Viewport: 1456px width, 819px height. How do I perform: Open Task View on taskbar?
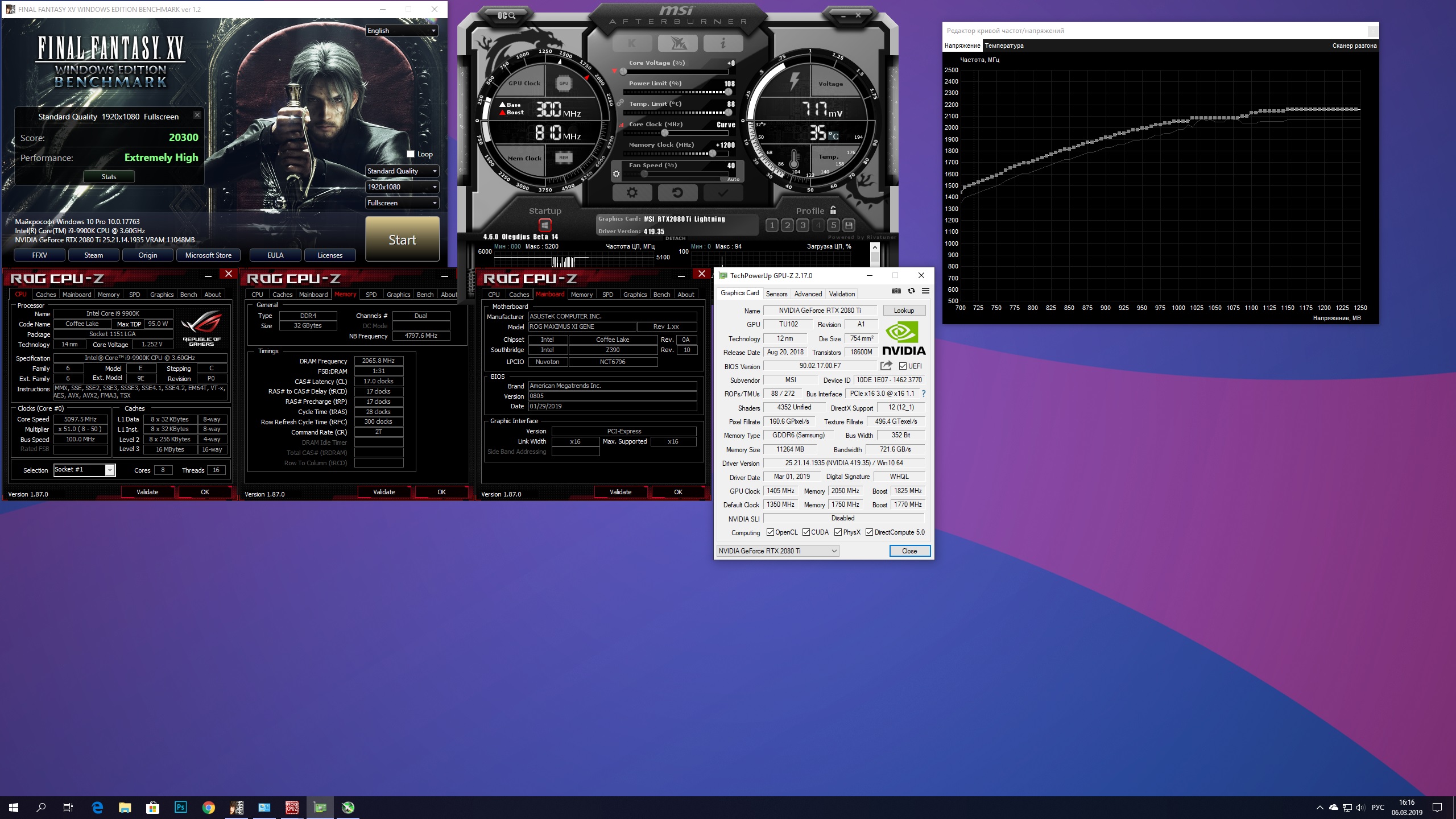pyautogui.click(x=68, y=808)
